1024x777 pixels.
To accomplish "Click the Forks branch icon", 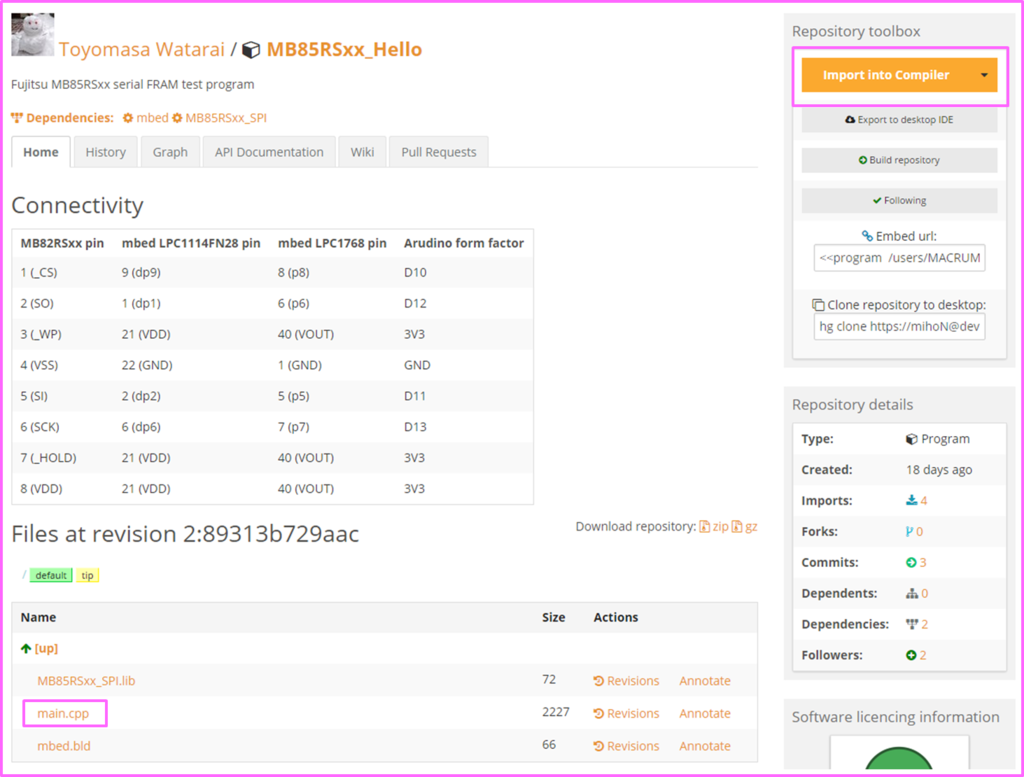I will coord(909,532).
